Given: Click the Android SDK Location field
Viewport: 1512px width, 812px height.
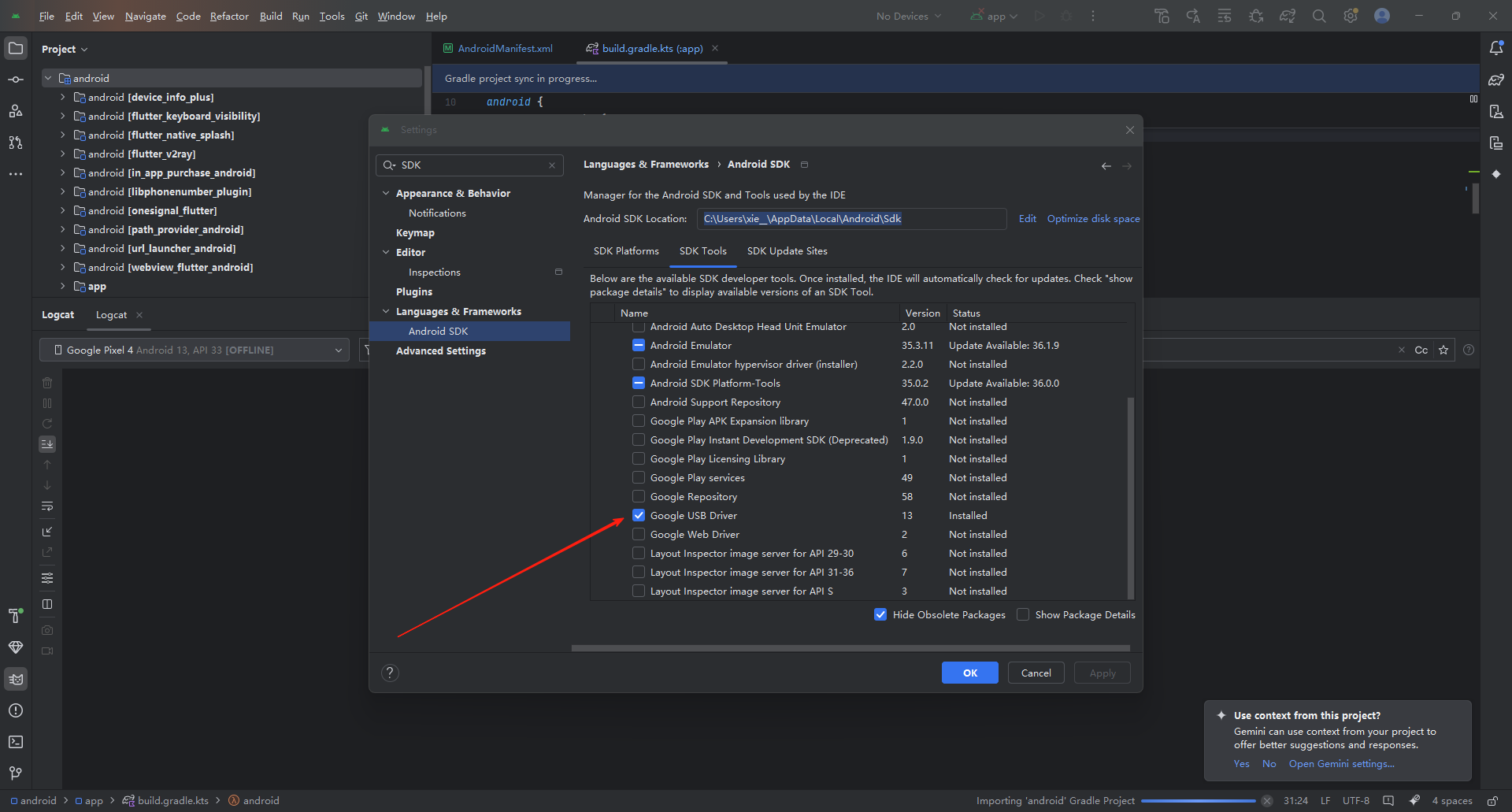Looking at the screenshot, I should [851, 218].
